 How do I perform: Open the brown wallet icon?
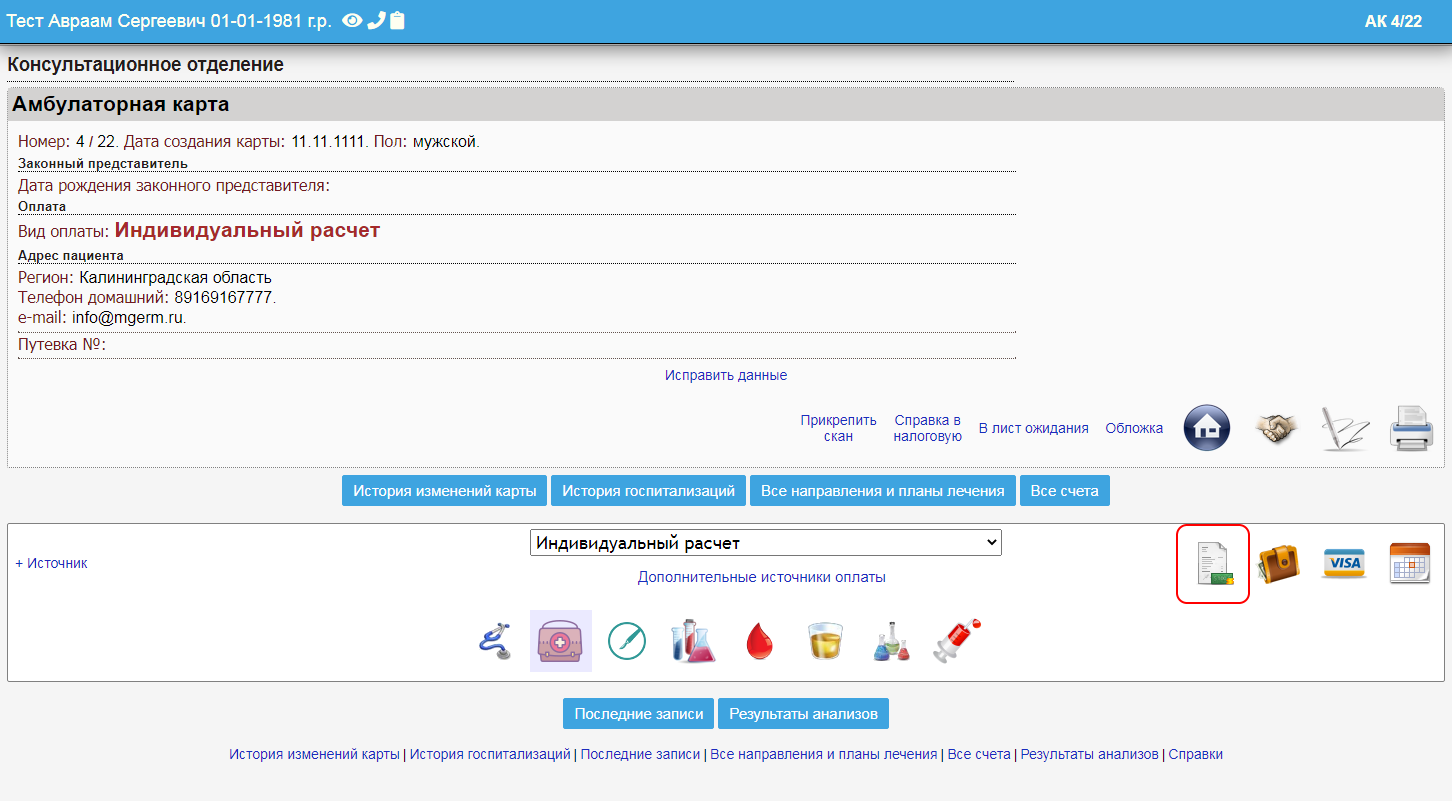1278,564
